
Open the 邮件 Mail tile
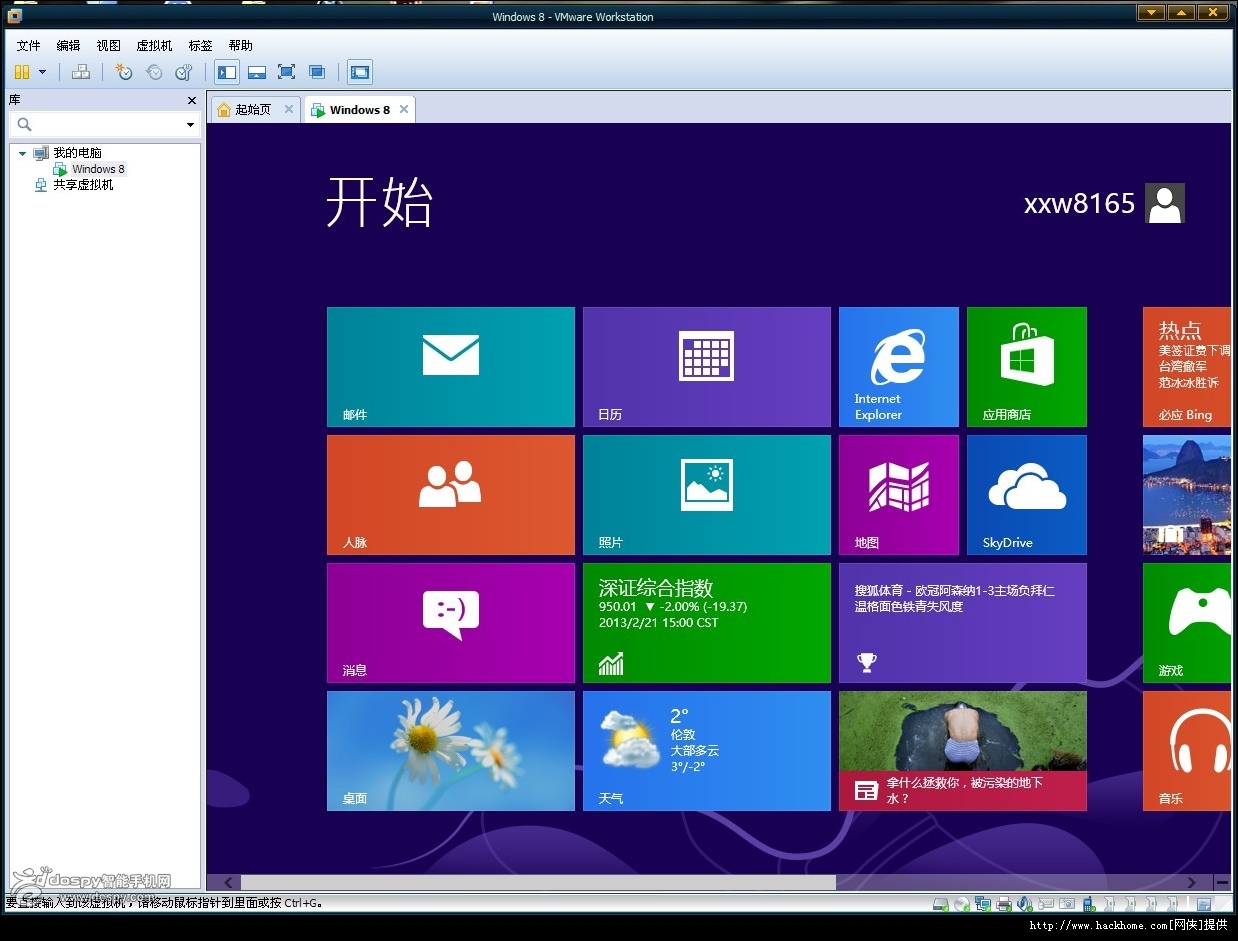tap(451, 367)
